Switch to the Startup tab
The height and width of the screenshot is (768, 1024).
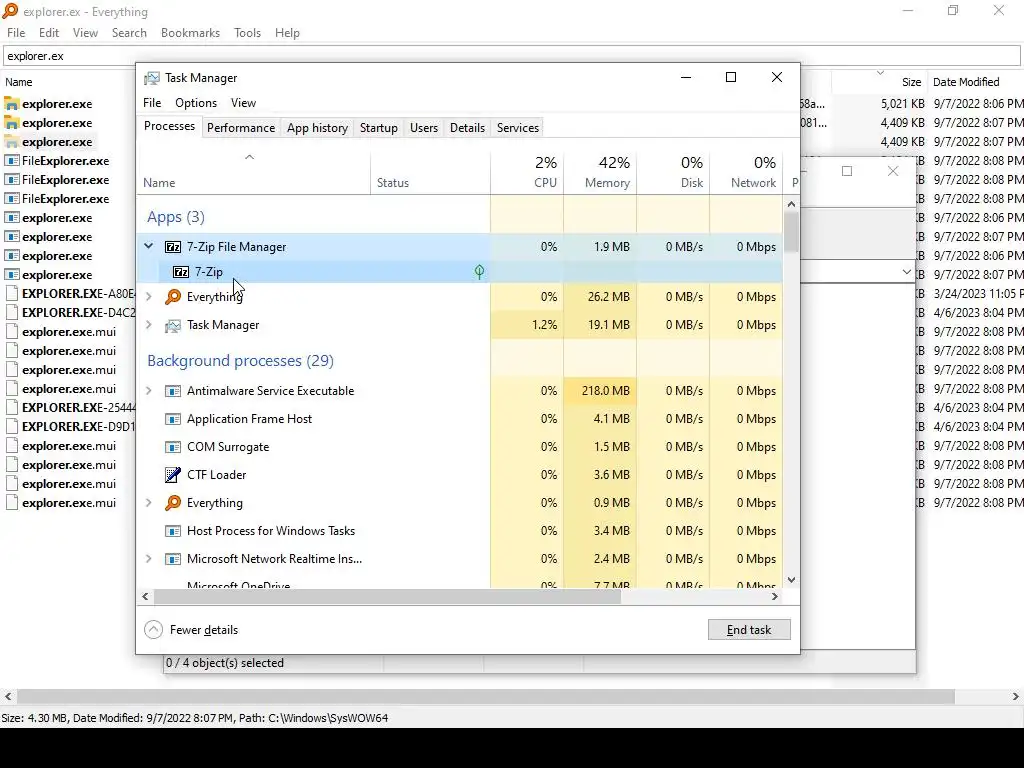379,128
